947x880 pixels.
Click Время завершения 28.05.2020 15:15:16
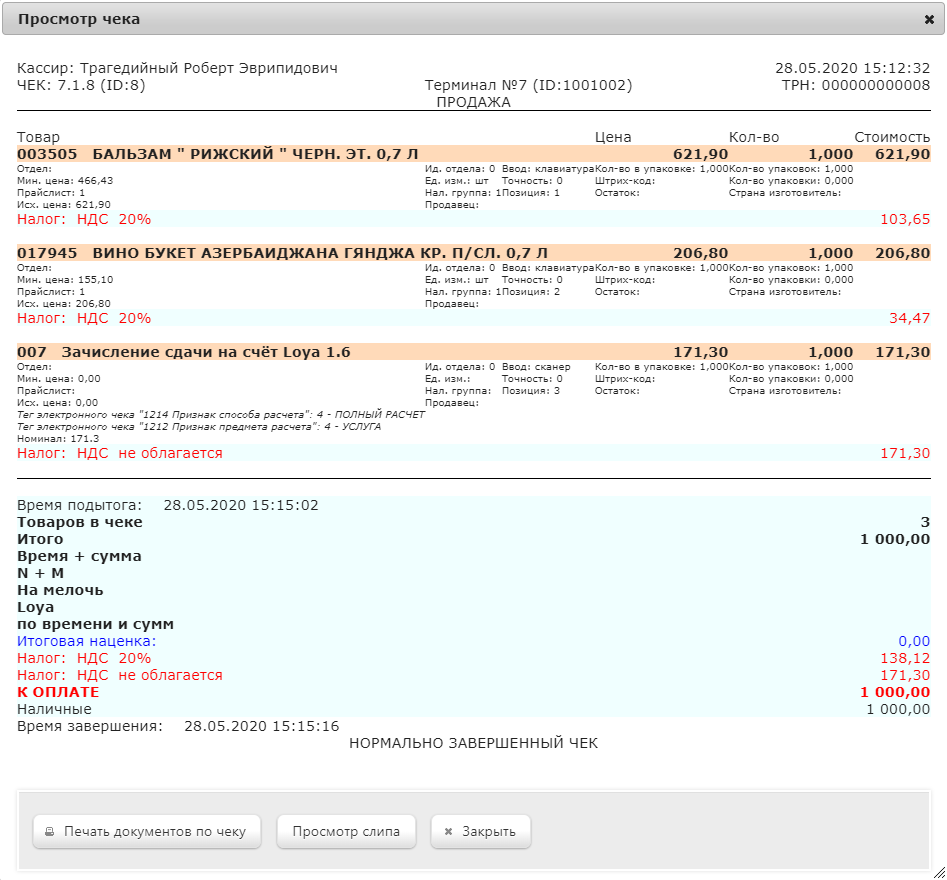tap(178, 726)
